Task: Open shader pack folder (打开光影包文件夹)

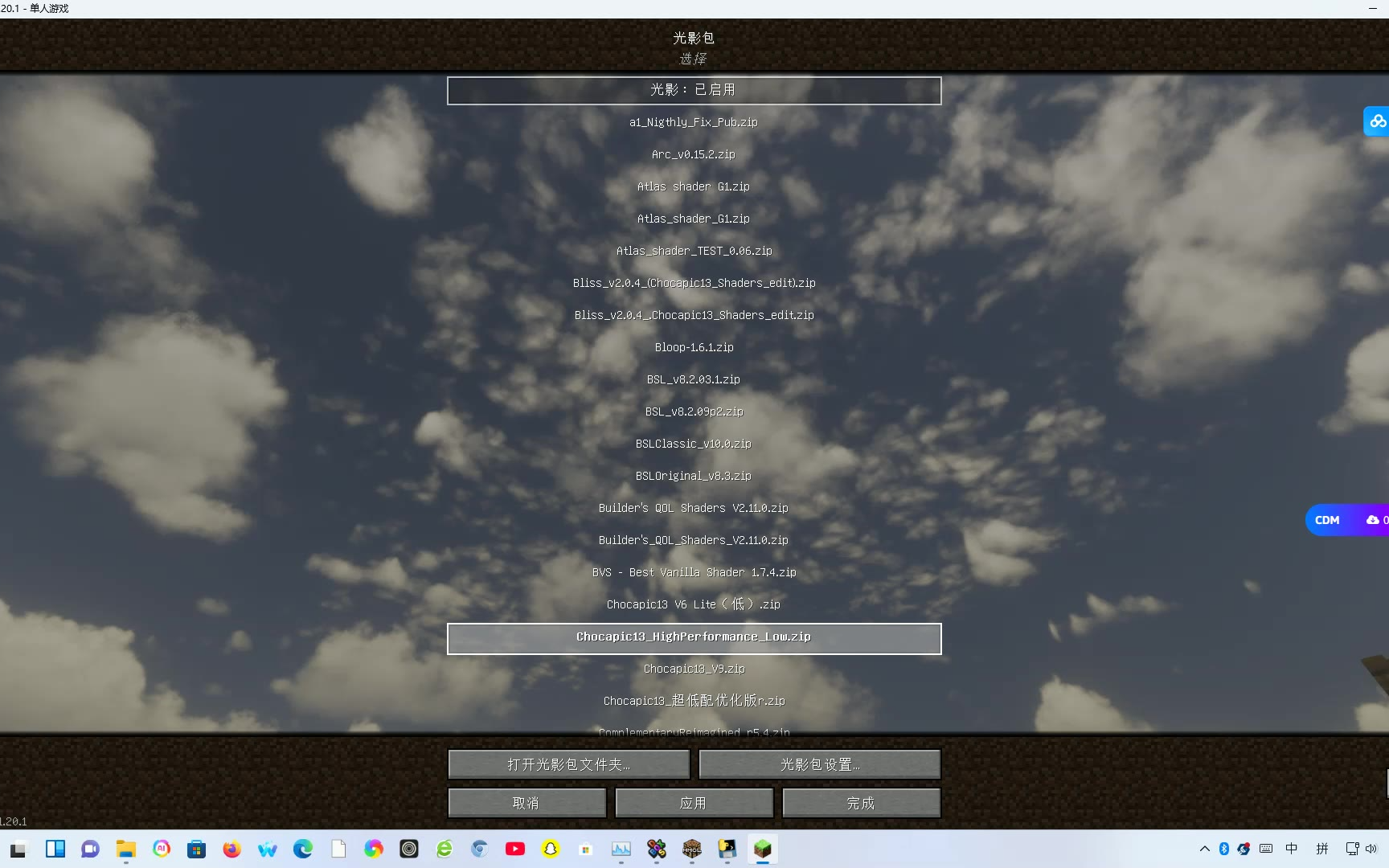Action: (569, 764)
